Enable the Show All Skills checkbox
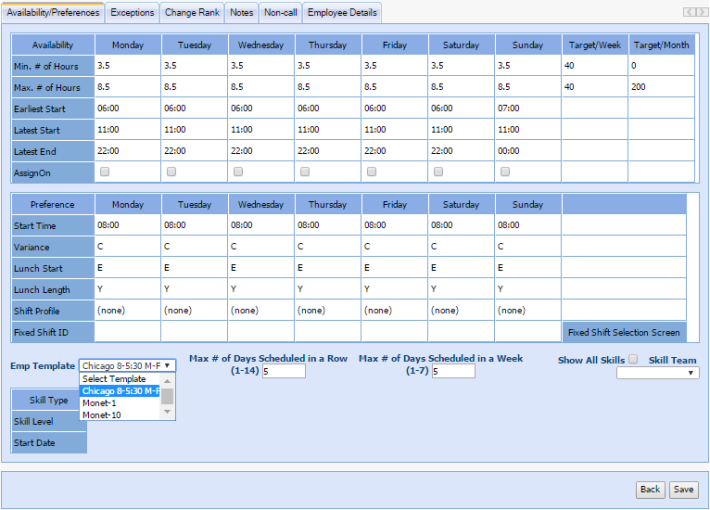This screenshot has height=510, width=710. (x=633, y=359)
